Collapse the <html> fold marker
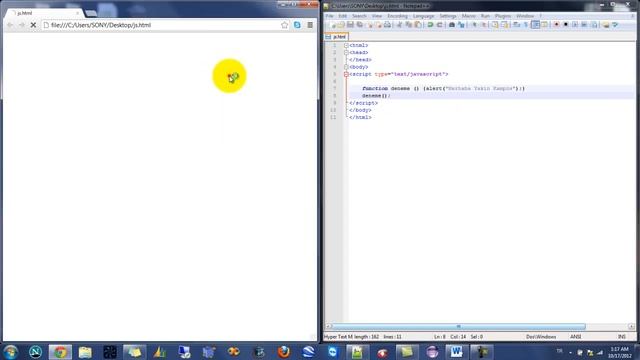 (346, 45)
